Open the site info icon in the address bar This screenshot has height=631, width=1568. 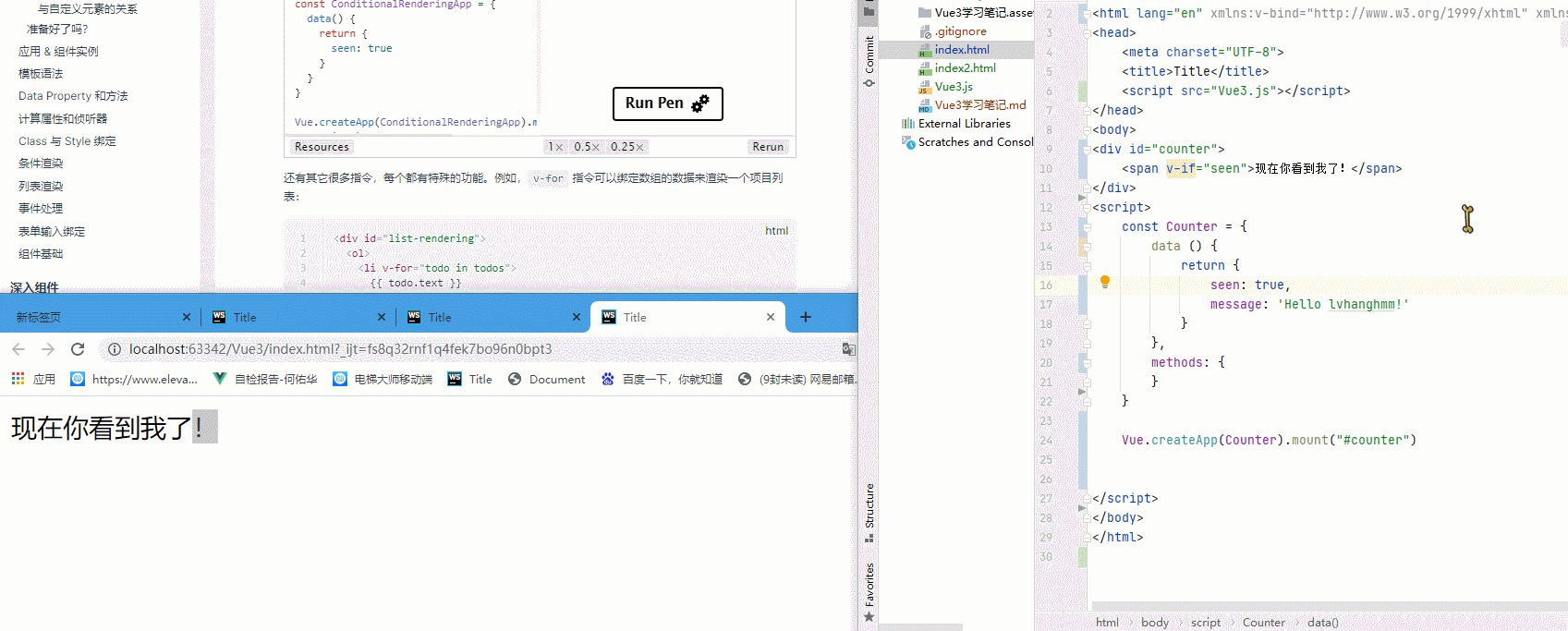point(115,349)
